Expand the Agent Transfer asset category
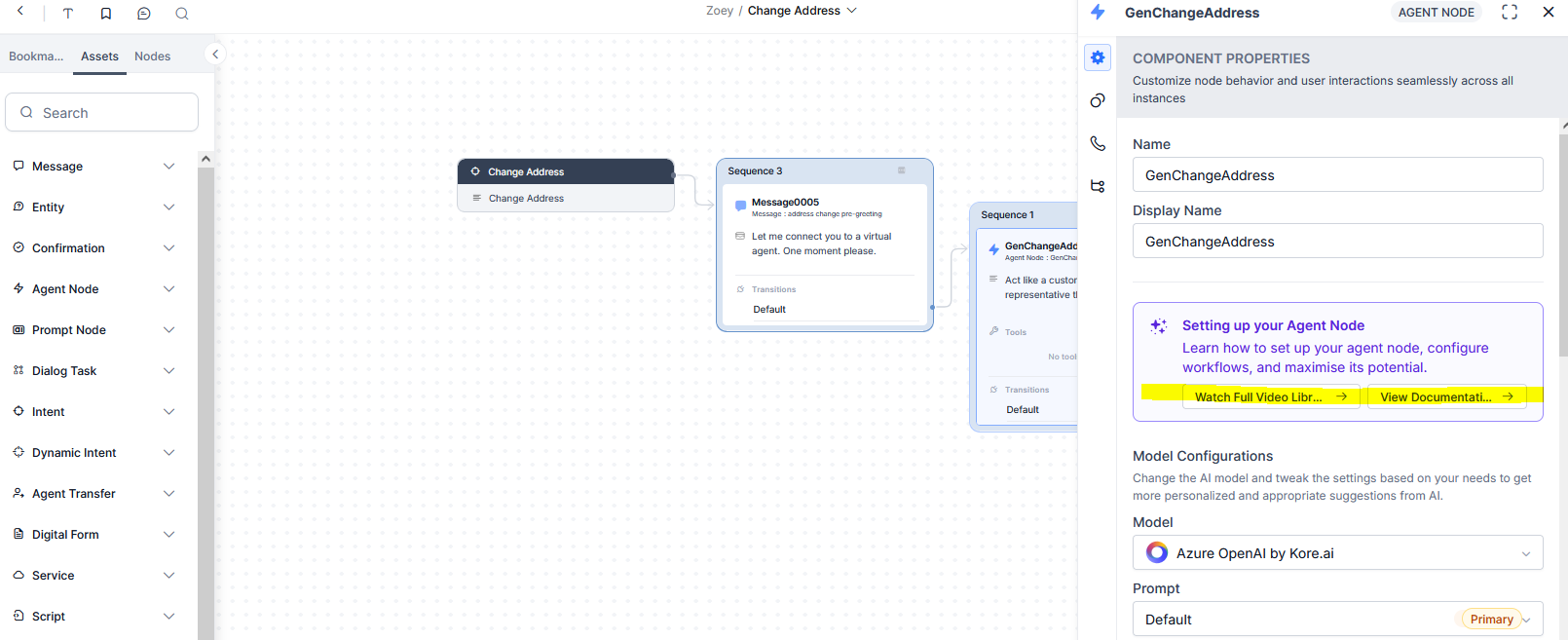Image resolution: width=1568 pixels, height=640 pixels. pos(169,494)
